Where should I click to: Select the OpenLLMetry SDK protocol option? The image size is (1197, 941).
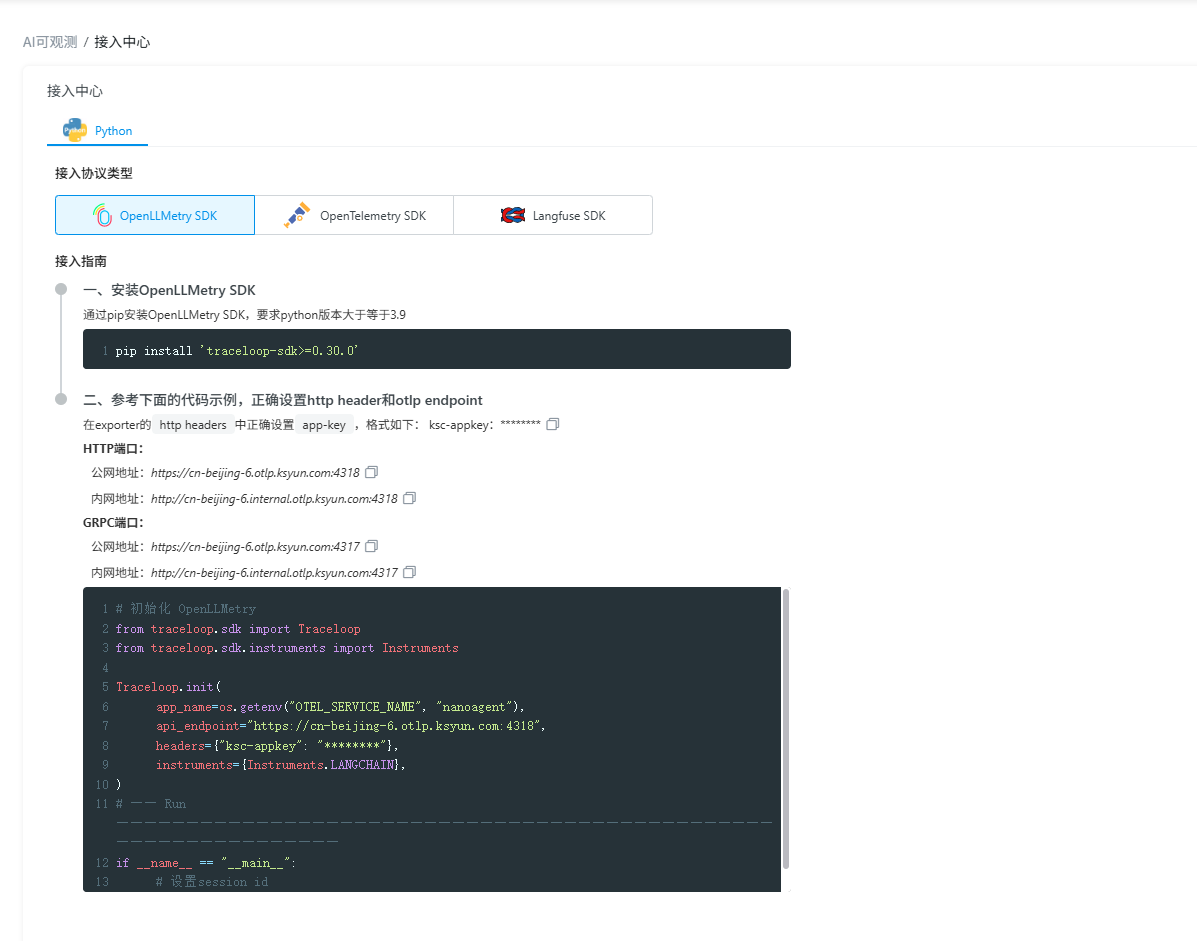coord(155,215)
